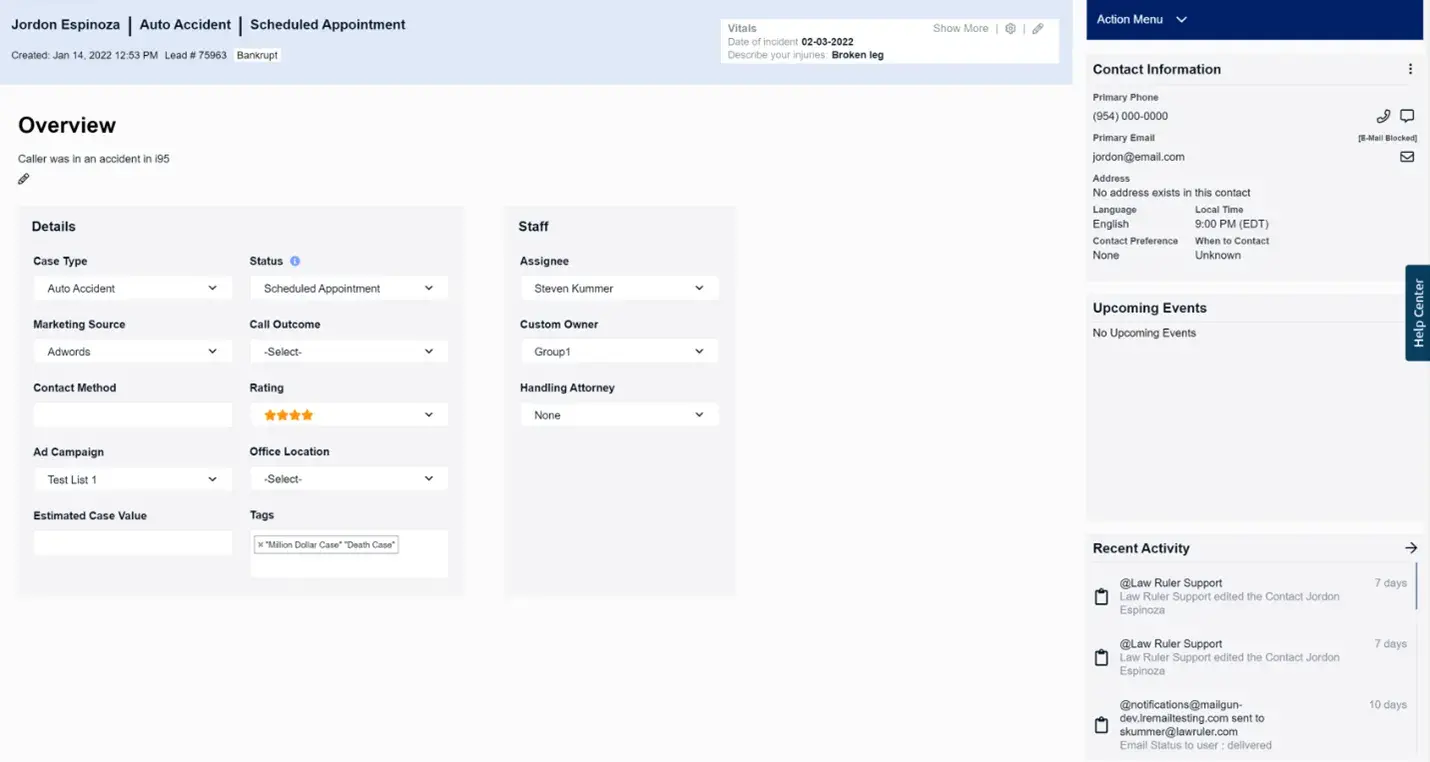Open the Vitals settings gear icon

1010,28
